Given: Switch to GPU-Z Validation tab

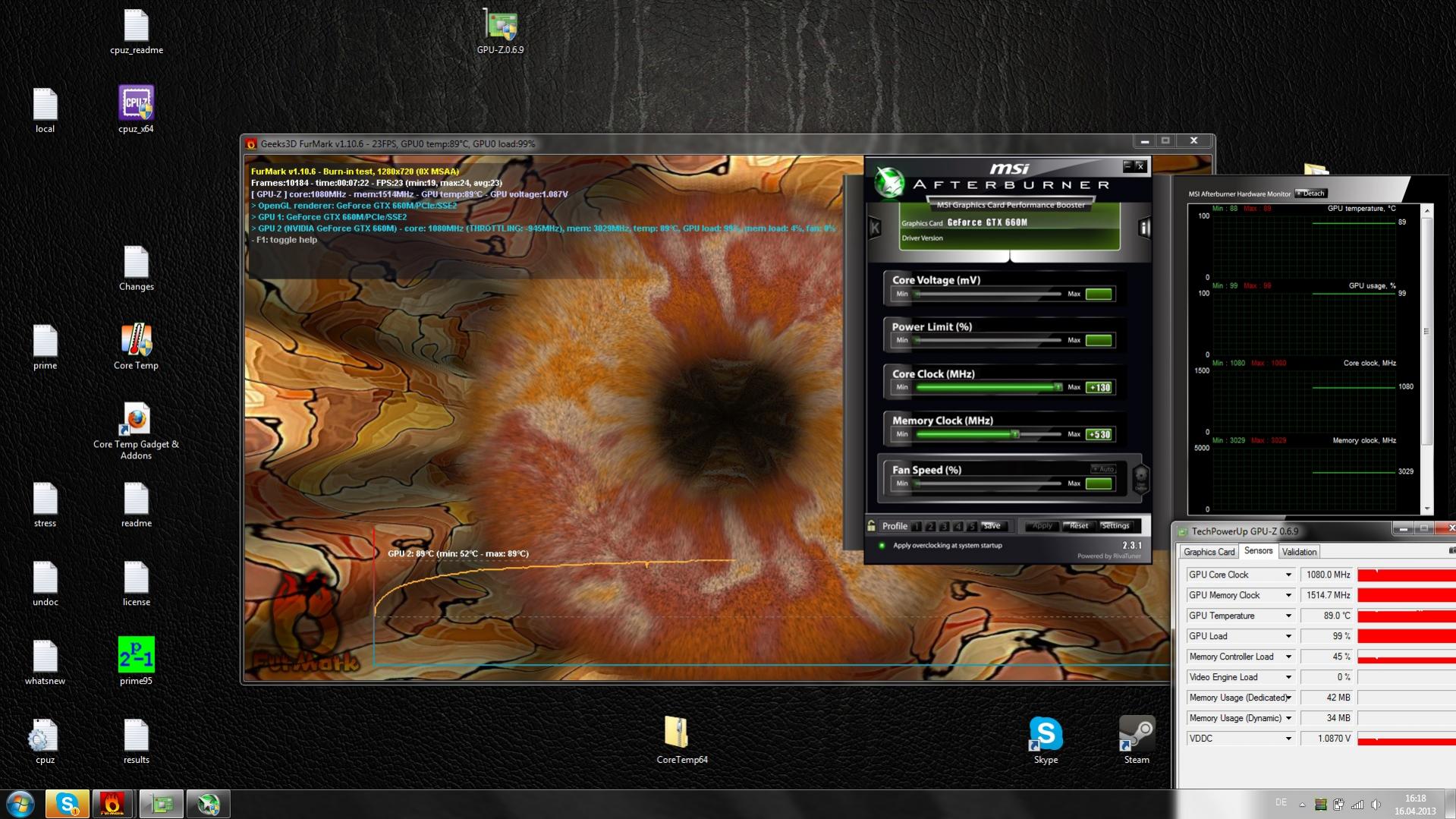Looking at the screenshot, I should coord(1299,552).
